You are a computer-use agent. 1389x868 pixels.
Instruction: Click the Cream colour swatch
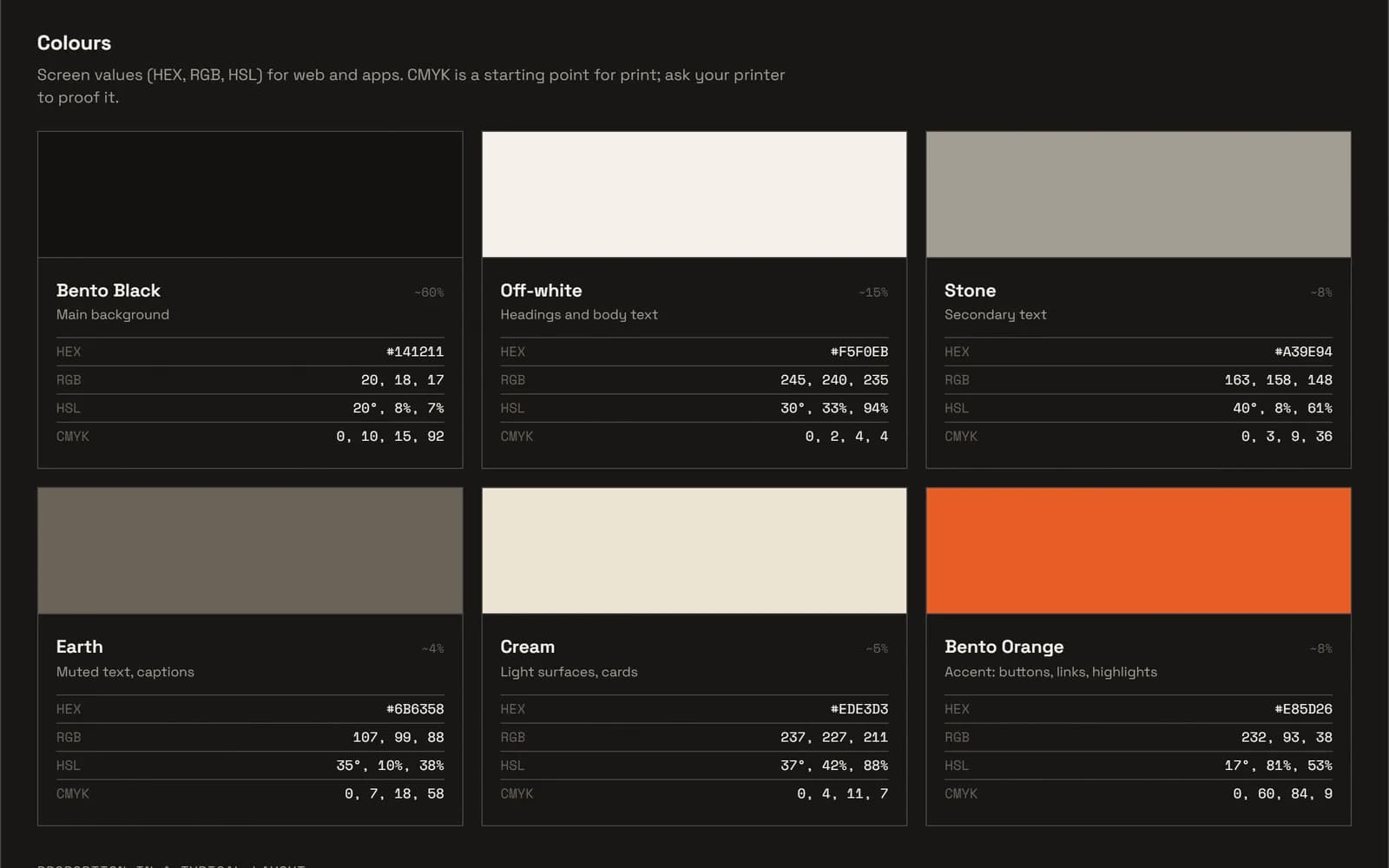tap(694, 550)
